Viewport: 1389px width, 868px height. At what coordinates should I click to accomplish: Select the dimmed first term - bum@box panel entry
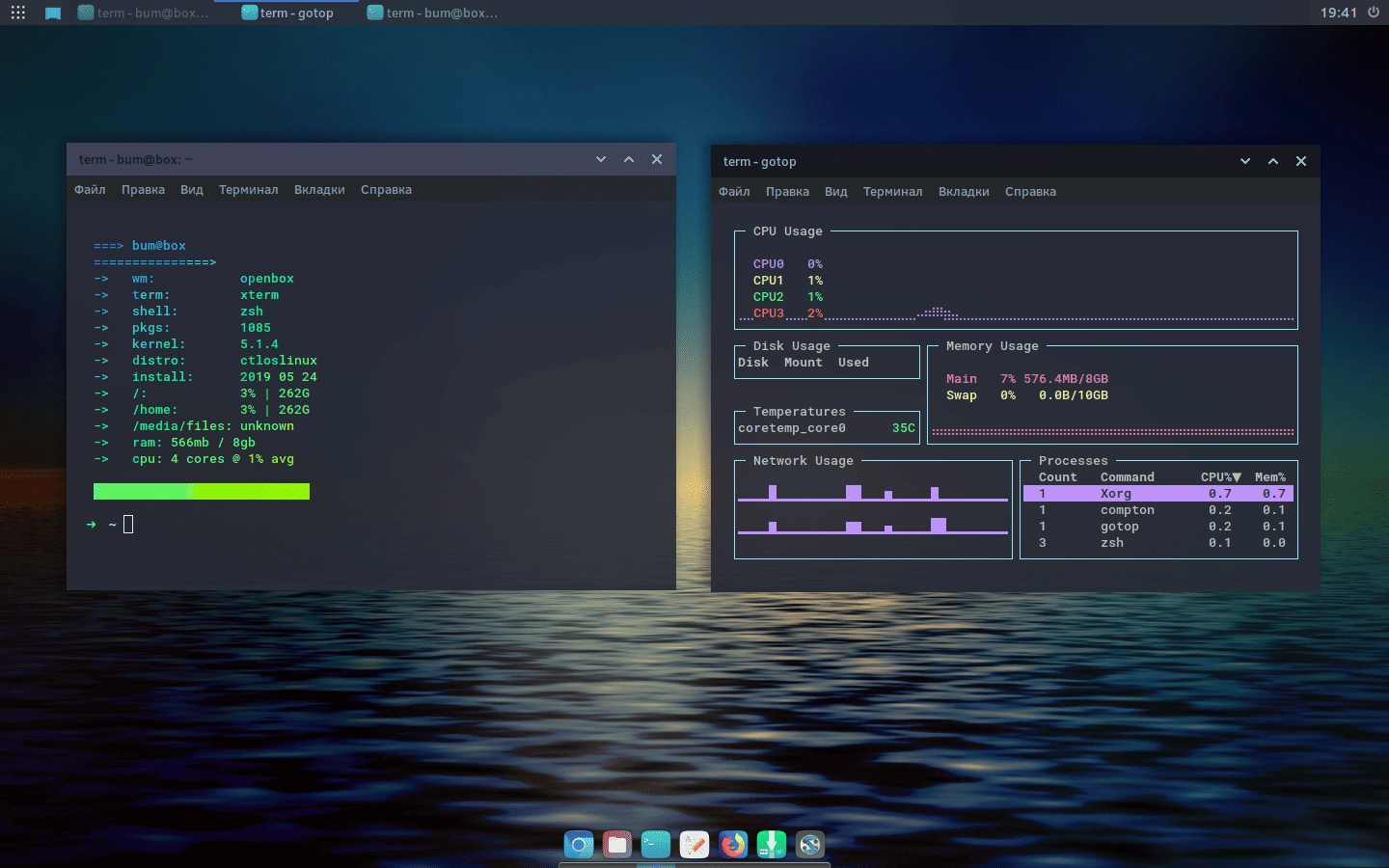pyautogui.click(x=143, y=13)
